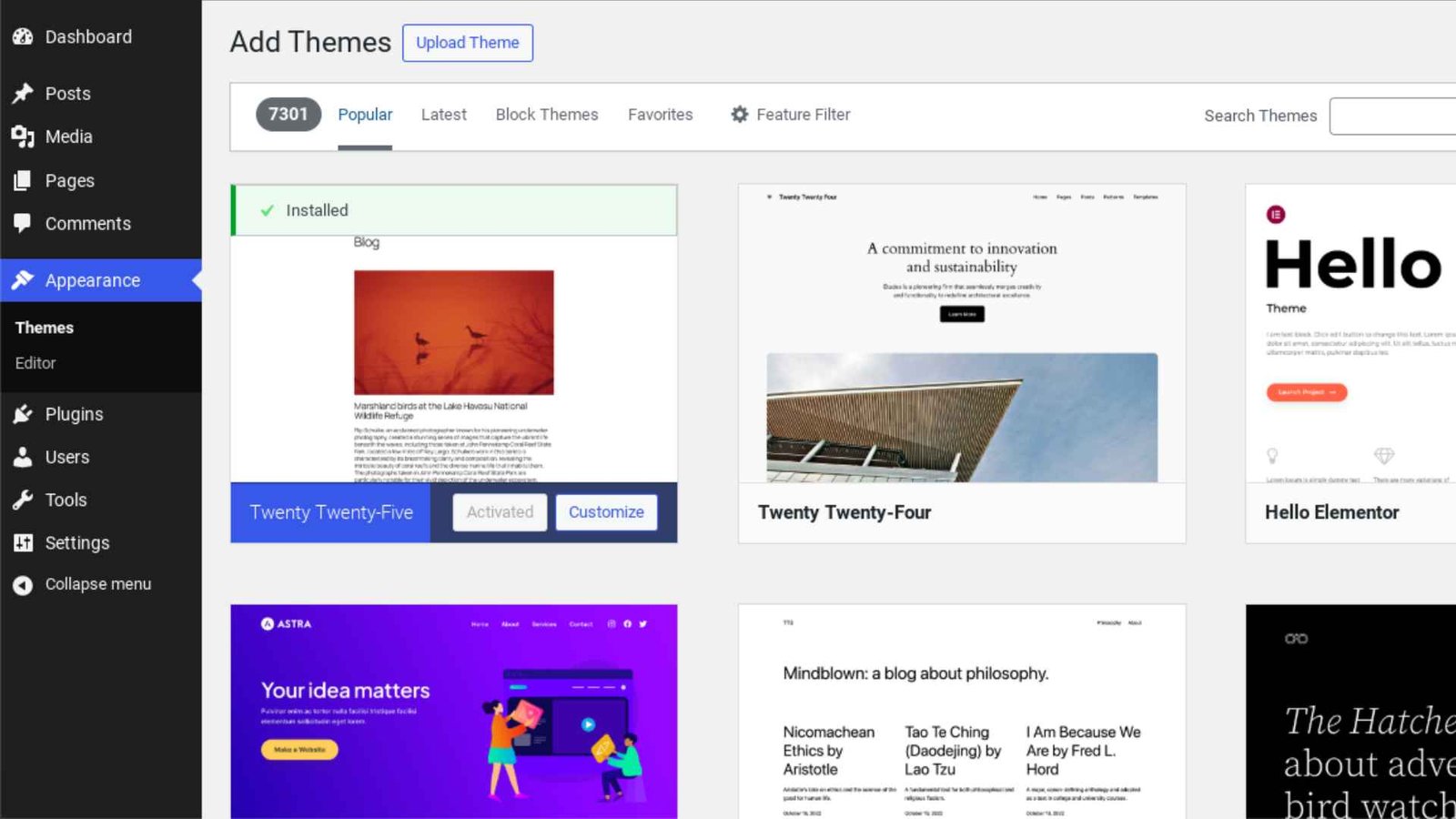Viewport: 1456px width, 819px height.
Task: Click the 7301 theme count badge
Action: (288, 115)
